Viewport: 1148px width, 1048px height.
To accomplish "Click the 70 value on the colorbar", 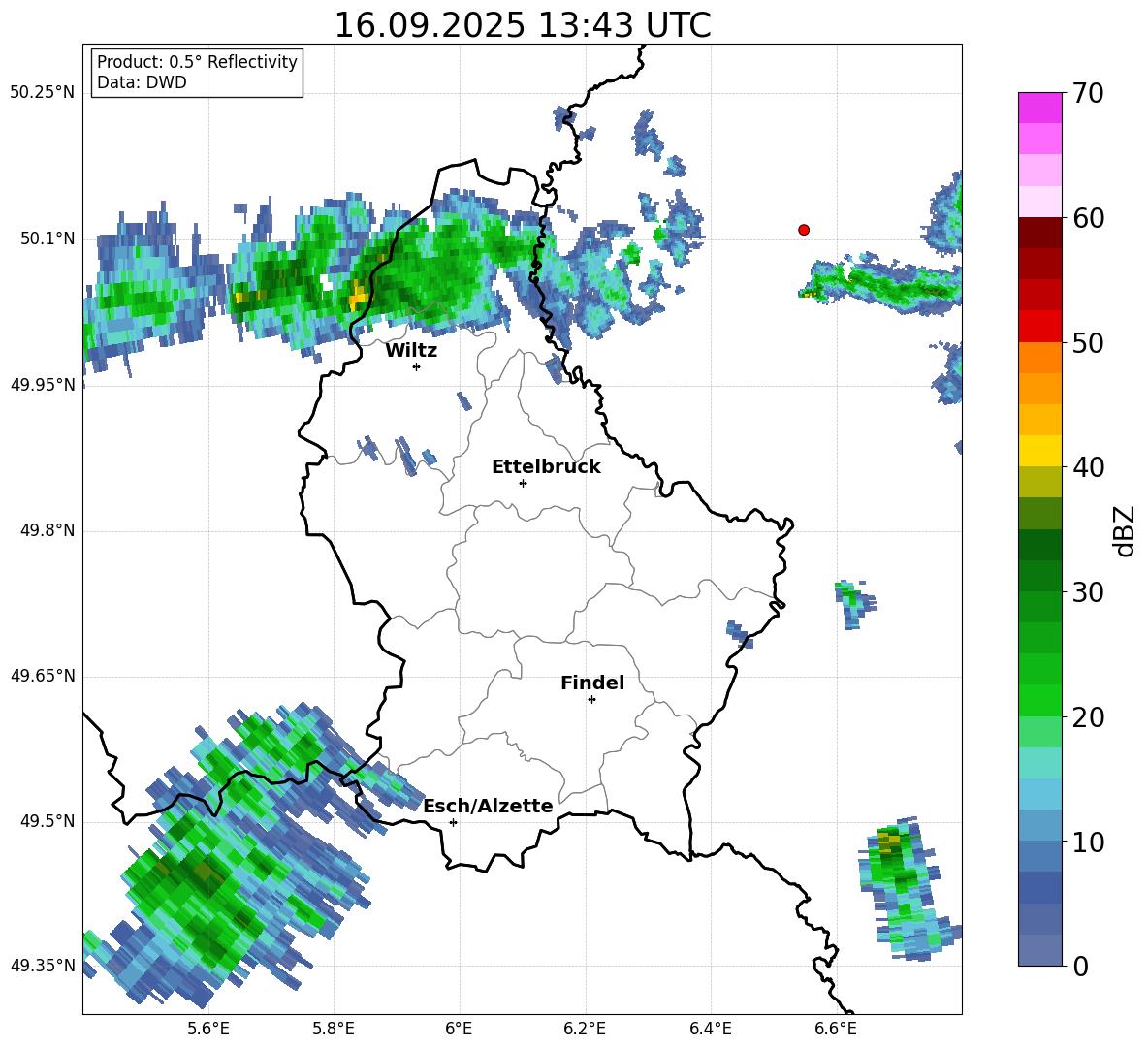I will tap(1088, 94).
